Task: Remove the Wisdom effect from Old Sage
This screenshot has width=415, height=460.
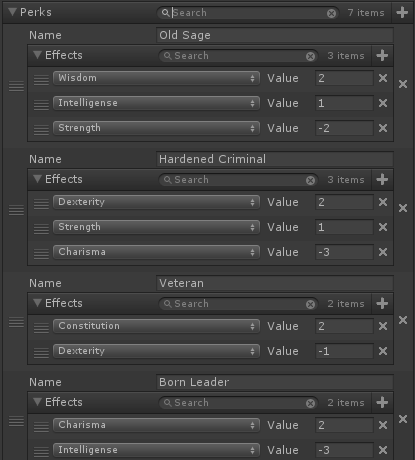Action: tap(383, 78)
